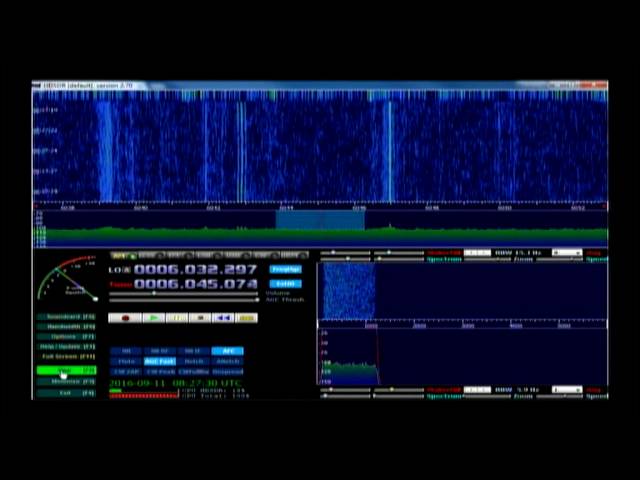The width and height of the screenshot is (640, 480).
Task: Open the ExtIO hardware dialog
Action: [286, 284]
